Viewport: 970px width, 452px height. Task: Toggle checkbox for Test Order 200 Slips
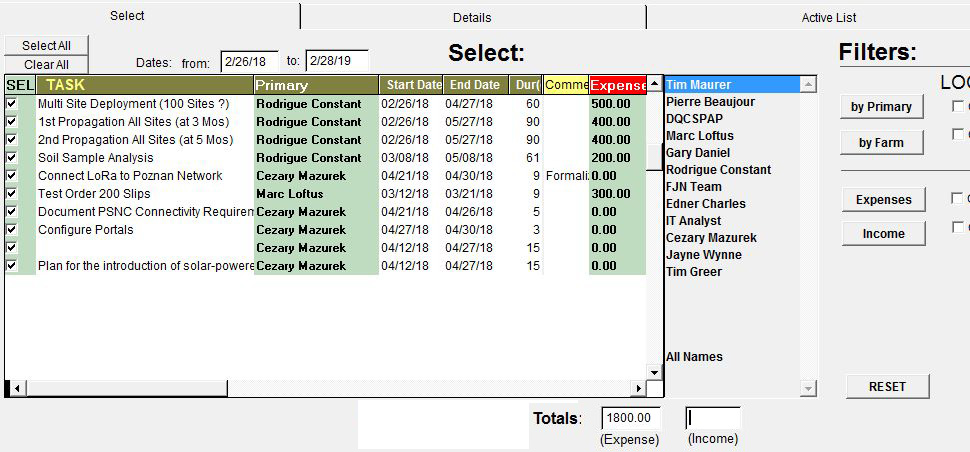[12, 194]
